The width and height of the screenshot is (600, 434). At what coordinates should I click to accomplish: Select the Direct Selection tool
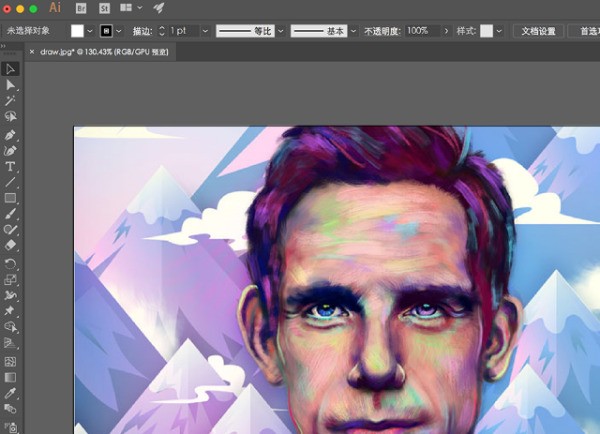tap(11, 85)
